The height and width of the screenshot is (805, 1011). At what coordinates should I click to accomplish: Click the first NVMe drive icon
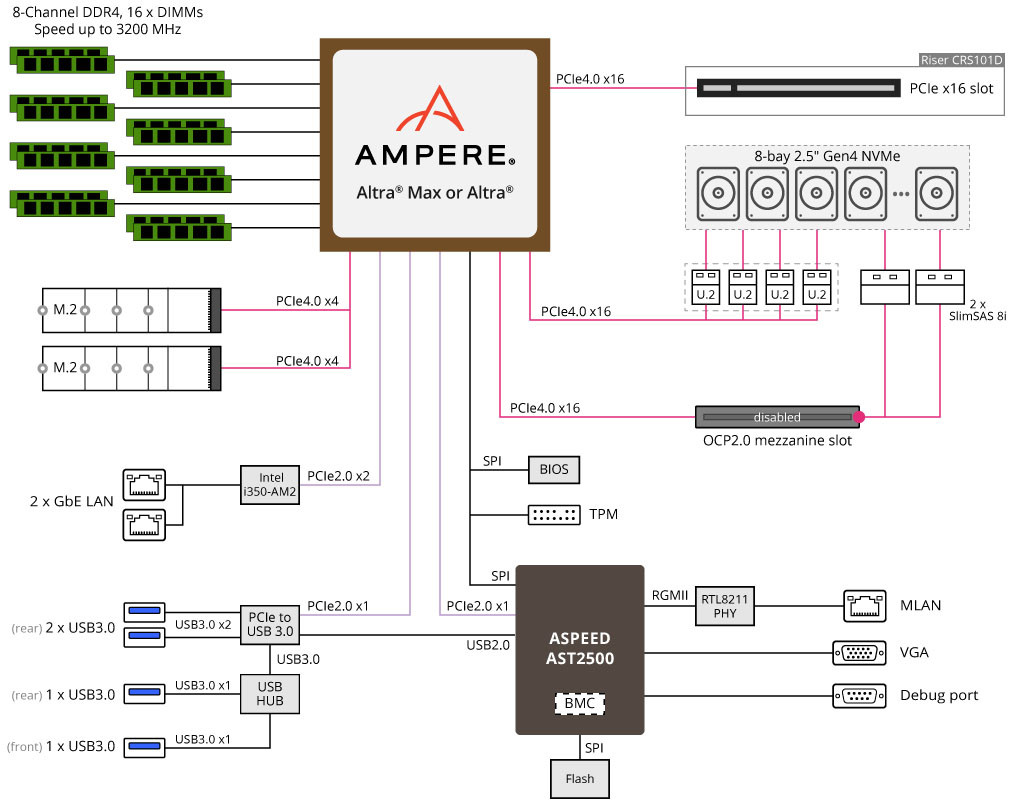pyautogui.click(x=718, y=193)
